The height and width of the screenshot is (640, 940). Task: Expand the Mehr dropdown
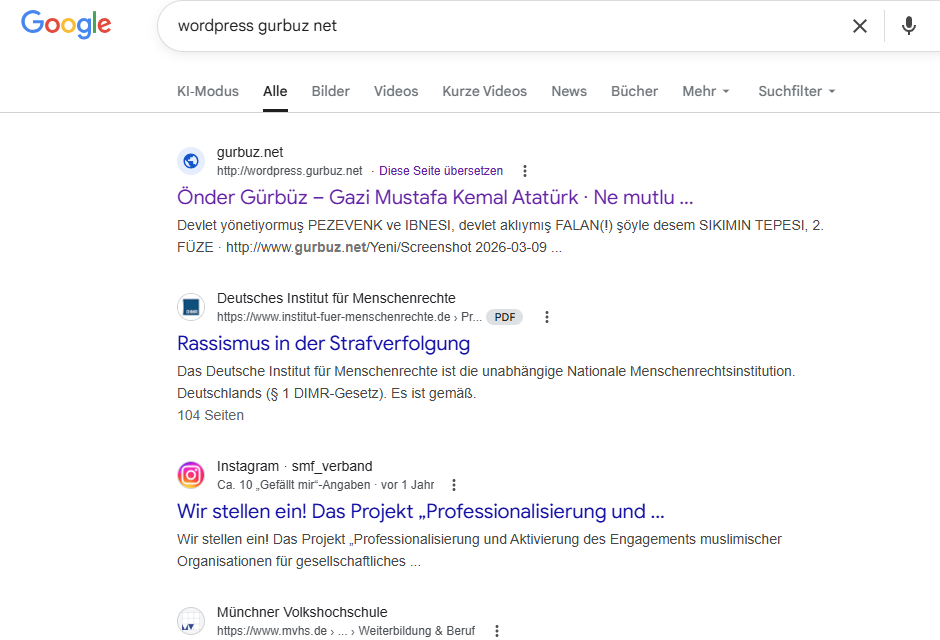click(x=706, y=91)
